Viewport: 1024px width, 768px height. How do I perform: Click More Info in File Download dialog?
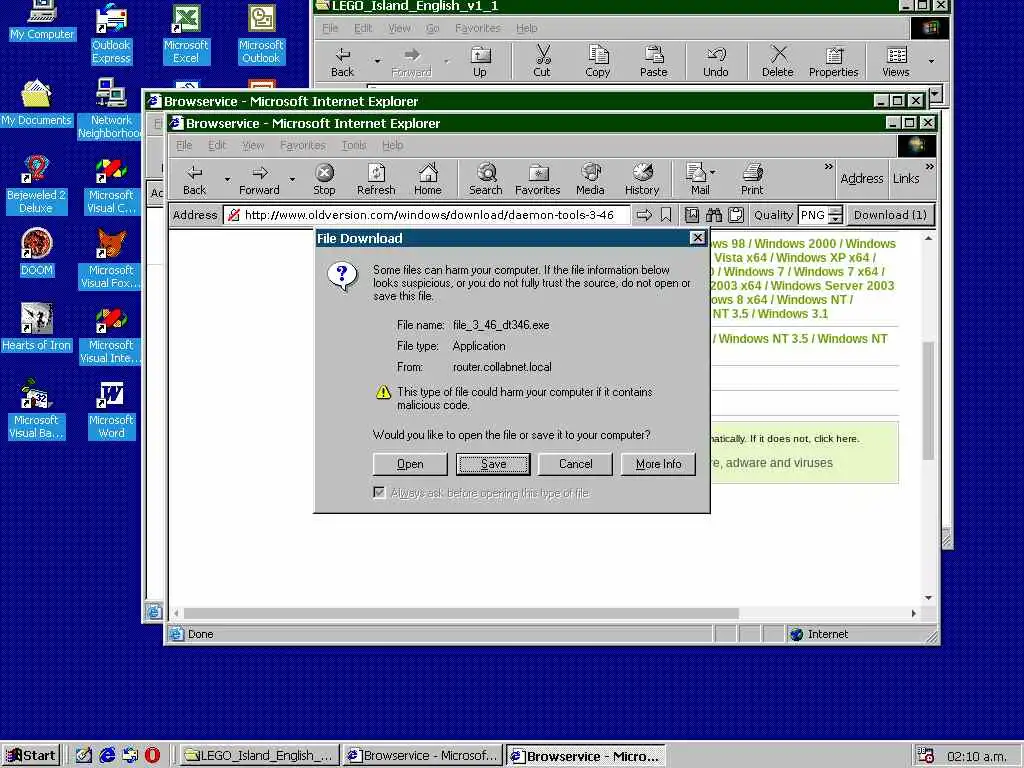click(x=658, y=464)
